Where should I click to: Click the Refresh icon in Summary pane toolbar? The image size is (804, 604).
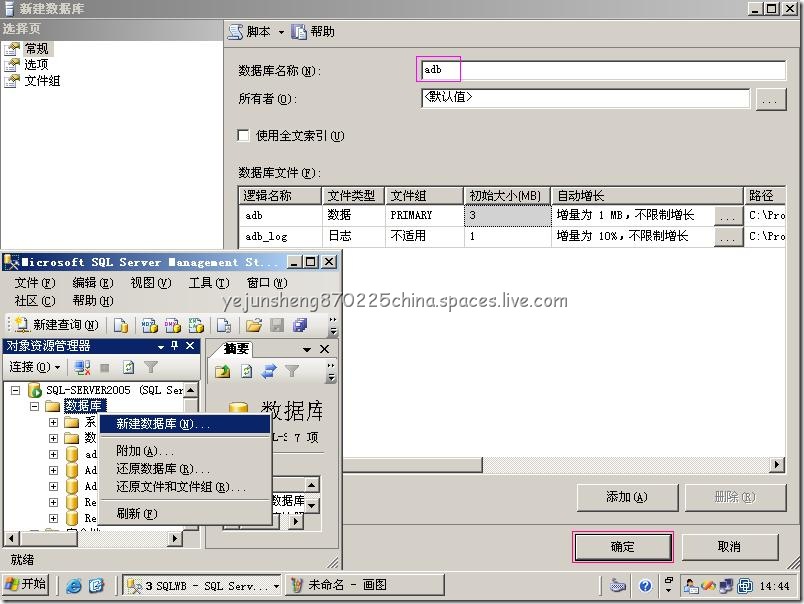(x=247, y=371)
